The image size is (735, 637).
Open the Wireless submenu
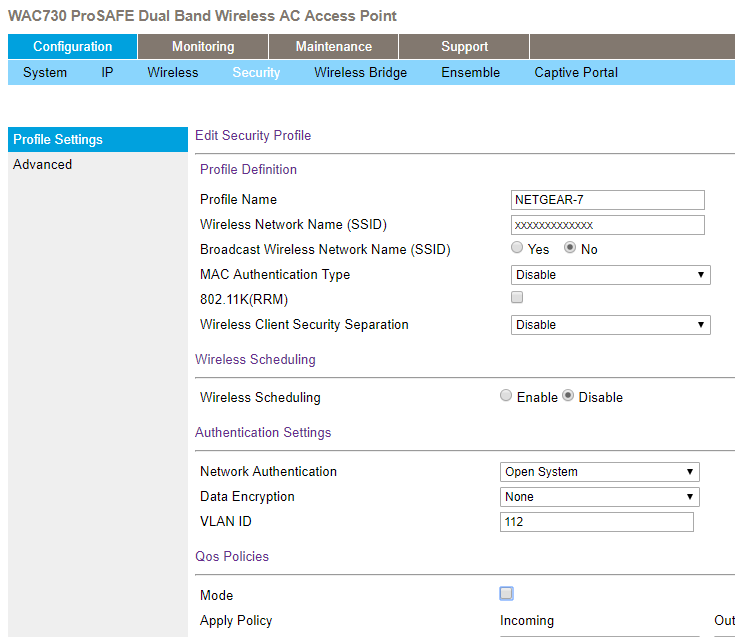[173, 73]
